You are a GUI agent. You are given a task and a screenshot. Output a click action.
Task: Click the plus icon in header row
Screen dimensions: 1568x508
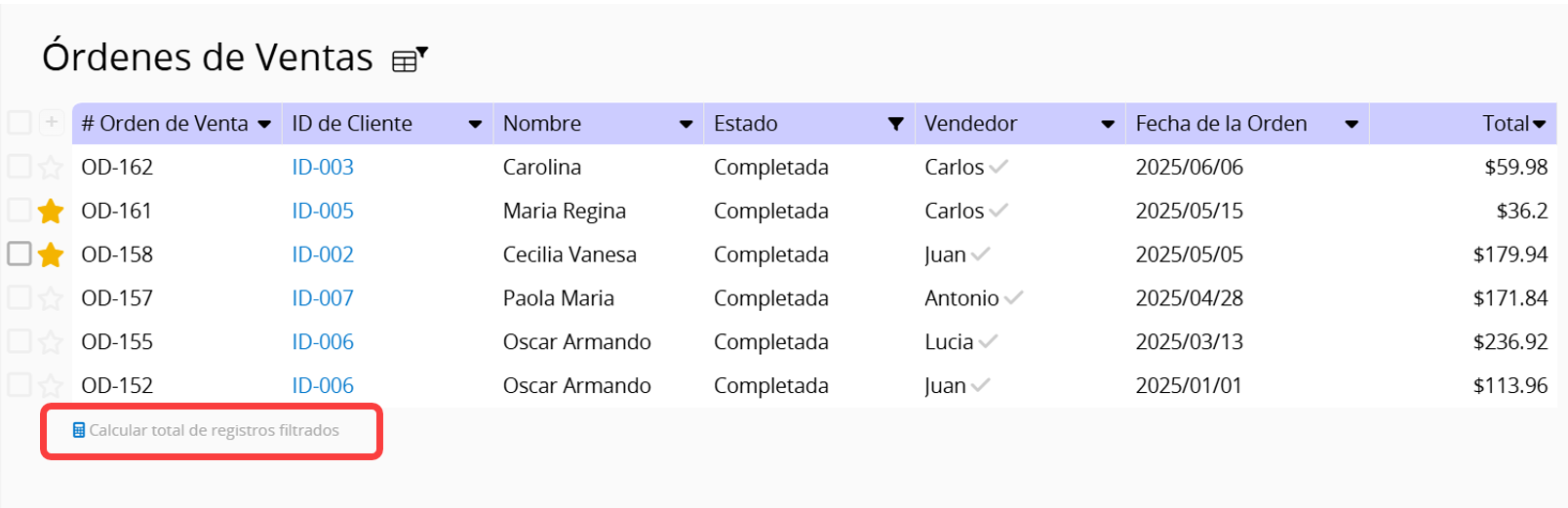52,122
